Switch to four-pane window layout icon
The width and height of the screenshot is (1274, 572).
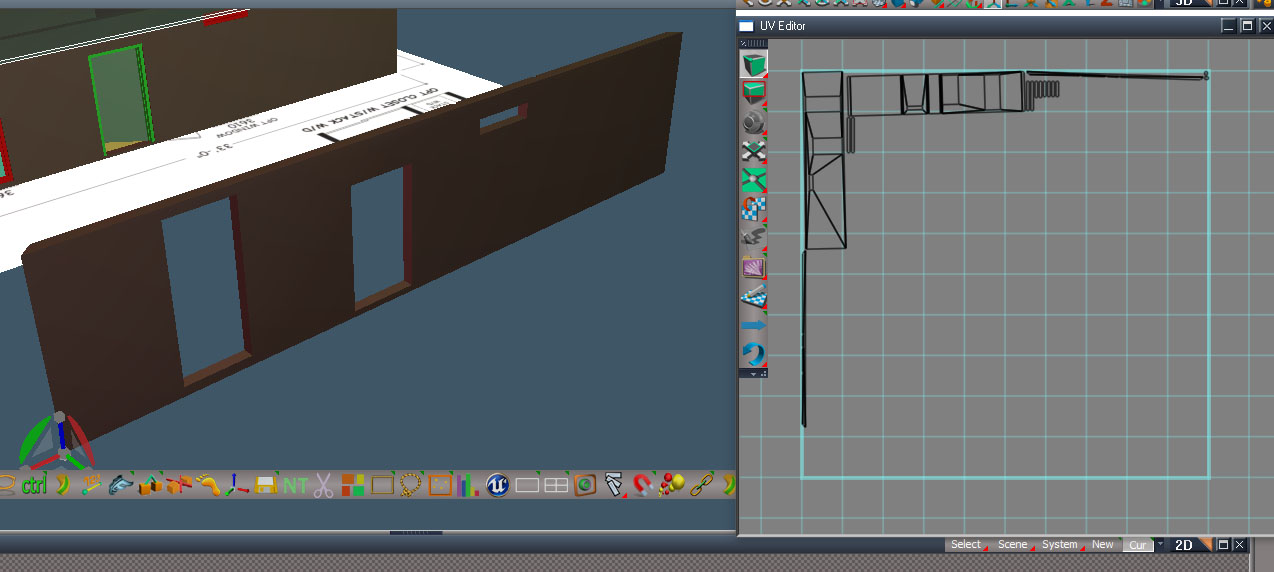point(556,485)
